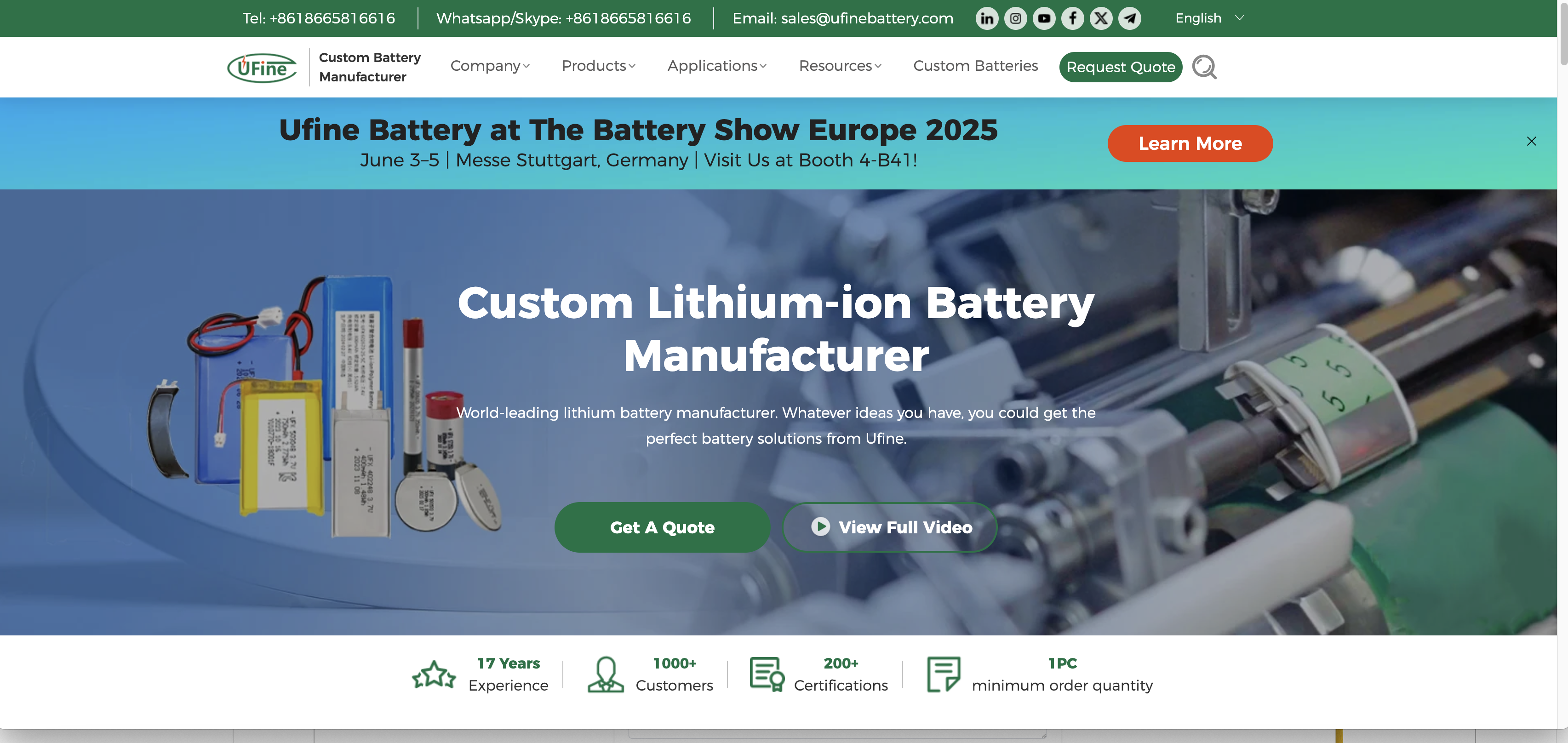Click the 200+ Certifications text
Image resolution: width=1568 pixels, height=743 pixels.
point(841,674)
